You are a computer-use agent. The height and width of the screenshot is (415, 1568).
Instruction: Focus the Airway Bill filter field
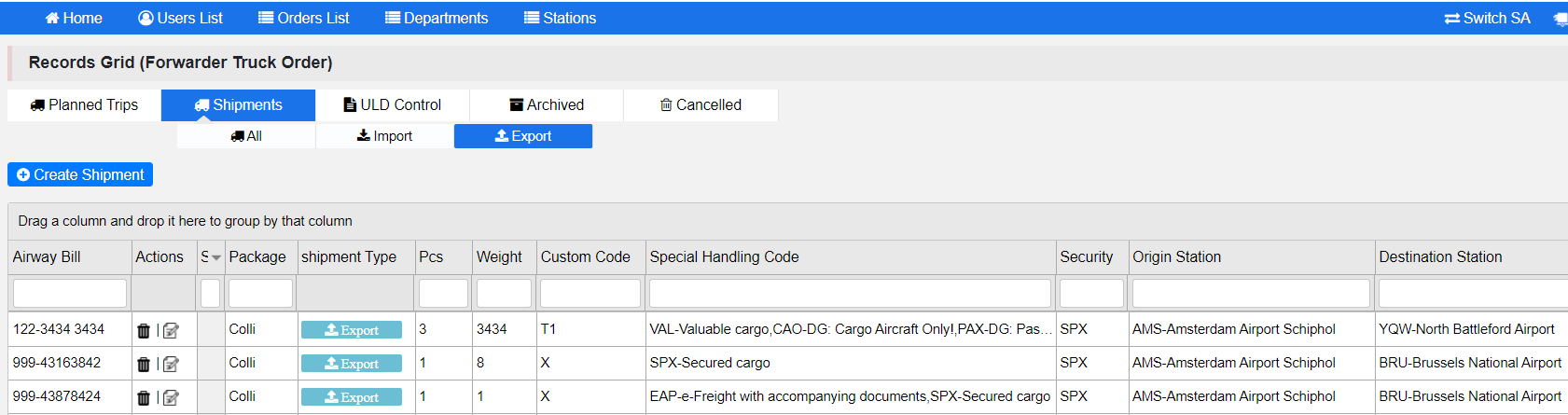click(x=70, y=293)
